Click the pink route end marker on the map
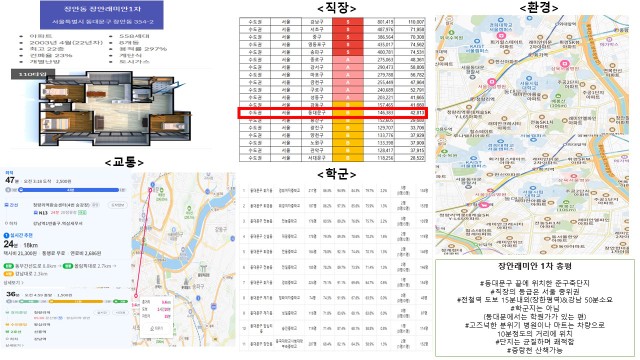The height and width of the screenshot is (360, 640). click(x=136, y=295)
